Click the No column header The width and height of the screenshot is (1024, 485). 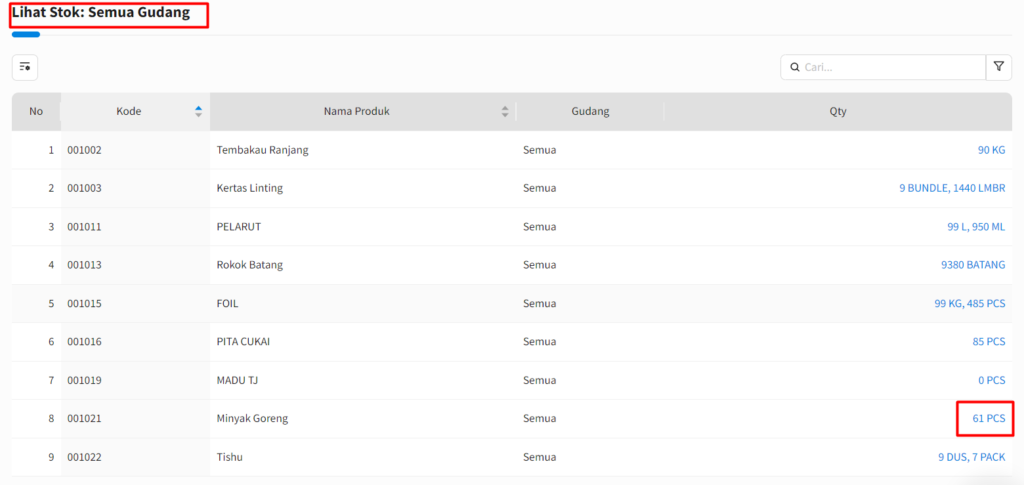point(36,112)
